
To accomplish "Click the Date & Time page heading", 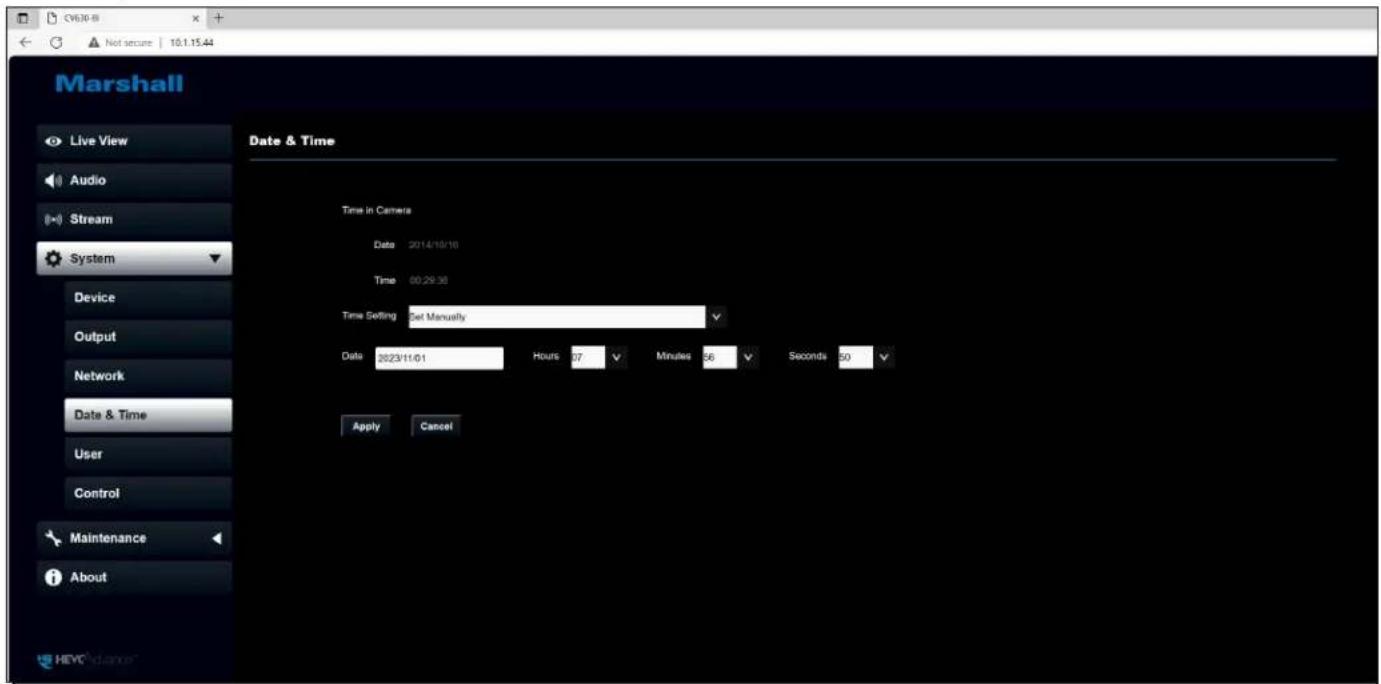I will click(x=291, y=141).
